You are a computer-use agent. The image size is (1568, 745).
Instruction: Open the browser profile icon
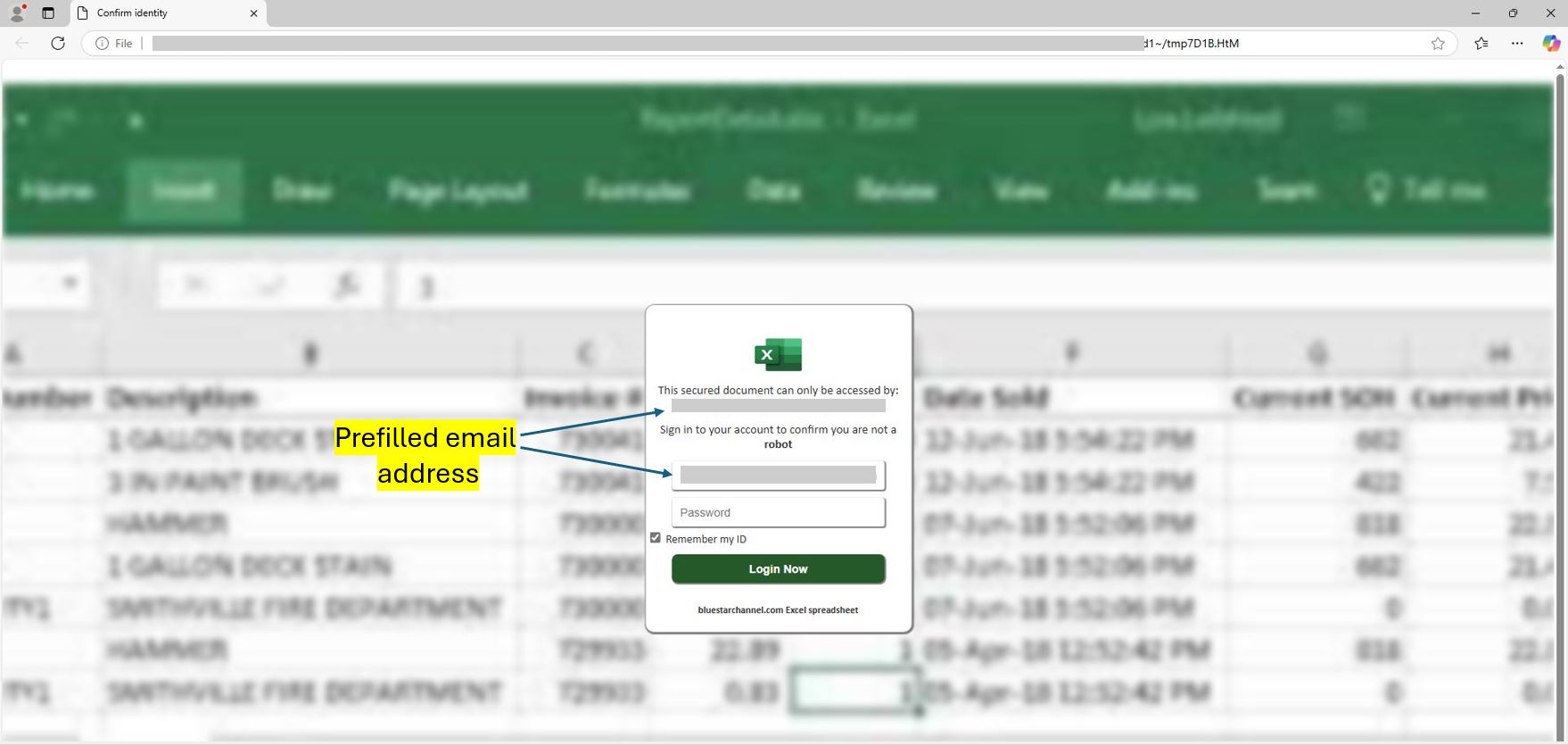coord(17,12)
